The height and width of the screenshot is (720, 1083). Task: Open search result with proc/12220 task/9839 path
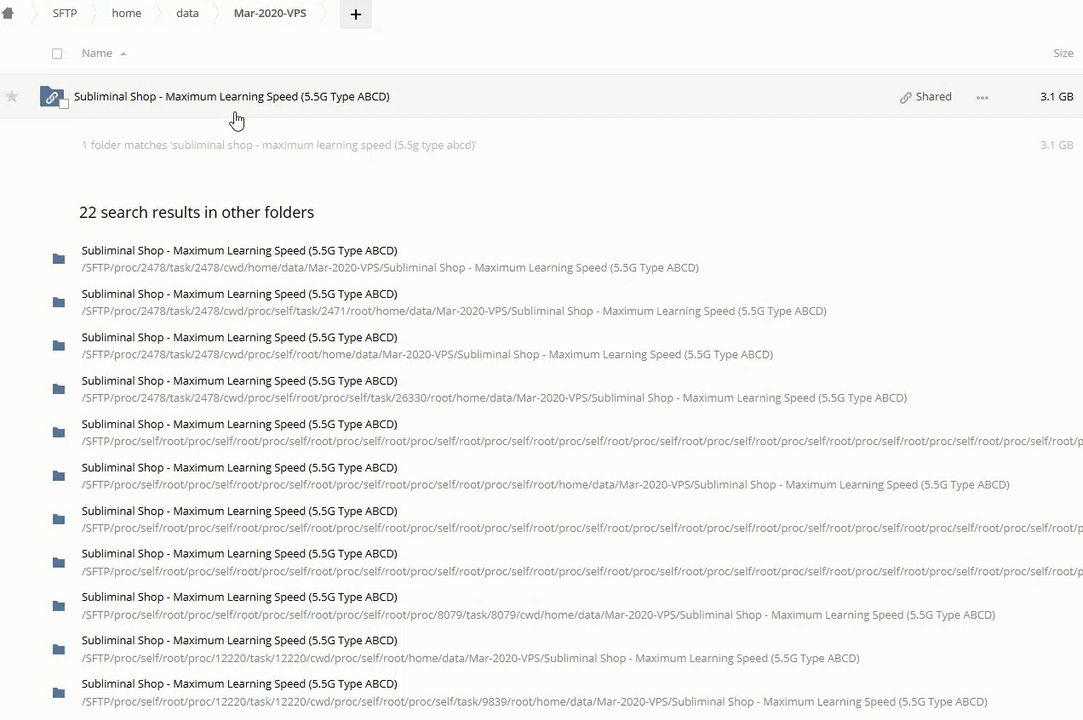(x=239, y=684)
